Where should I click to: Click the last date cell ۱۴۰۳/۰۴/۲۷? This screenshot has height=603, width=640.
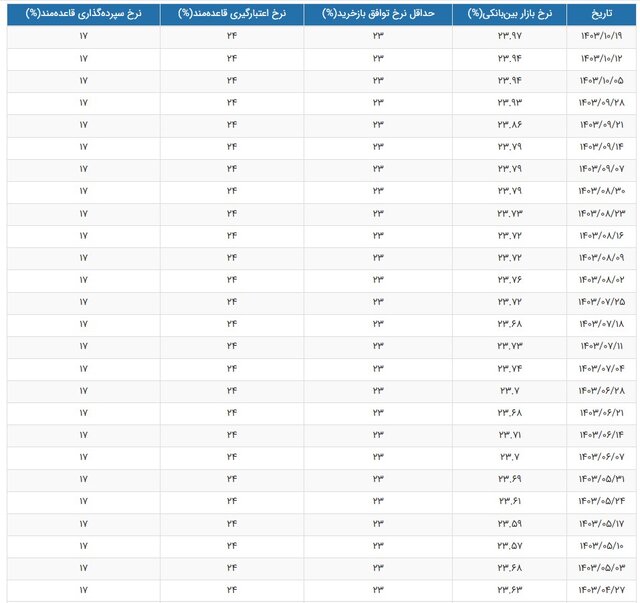[x=595, y=588]
